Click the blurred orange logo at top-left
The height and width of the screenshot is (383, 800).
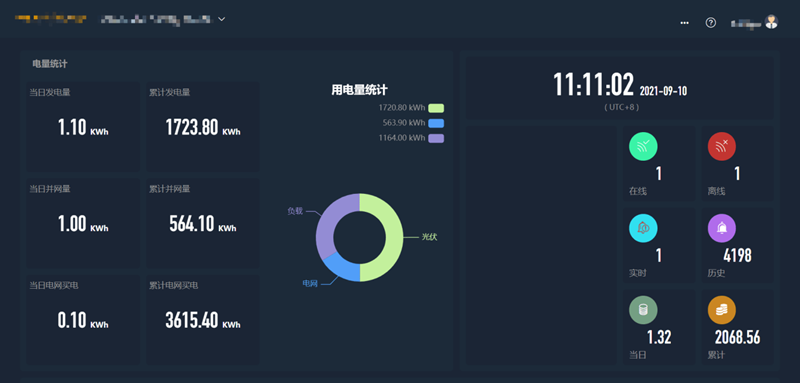50,19
